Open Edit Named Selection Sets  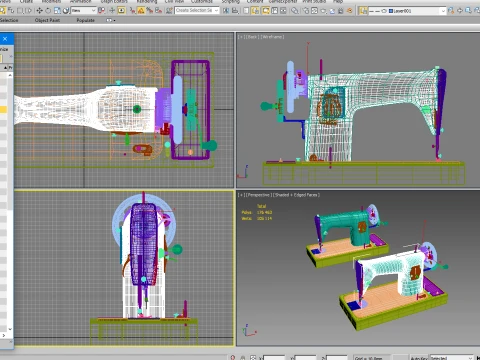pos(169,11)
